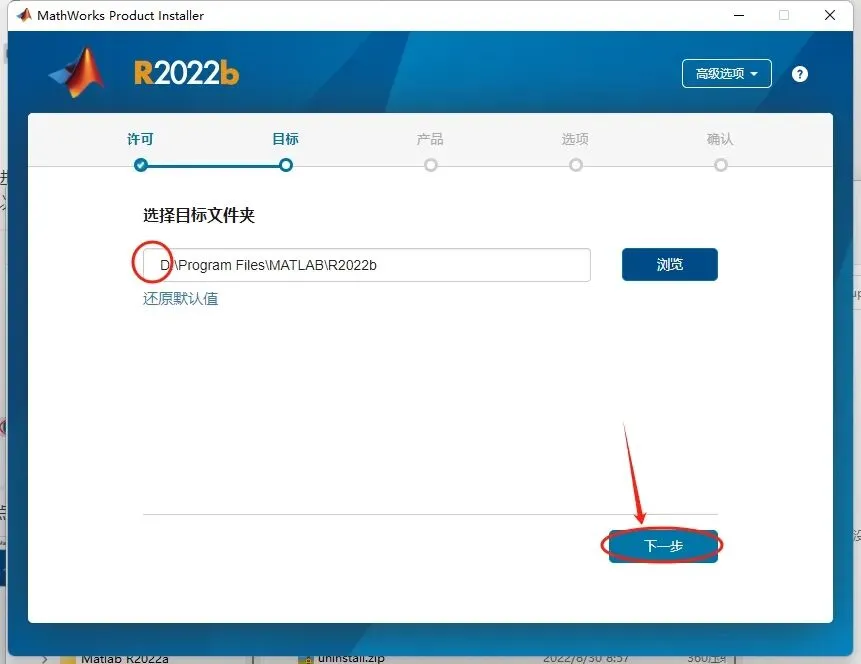Click into the destination folder path field

[x=367, y=265]
